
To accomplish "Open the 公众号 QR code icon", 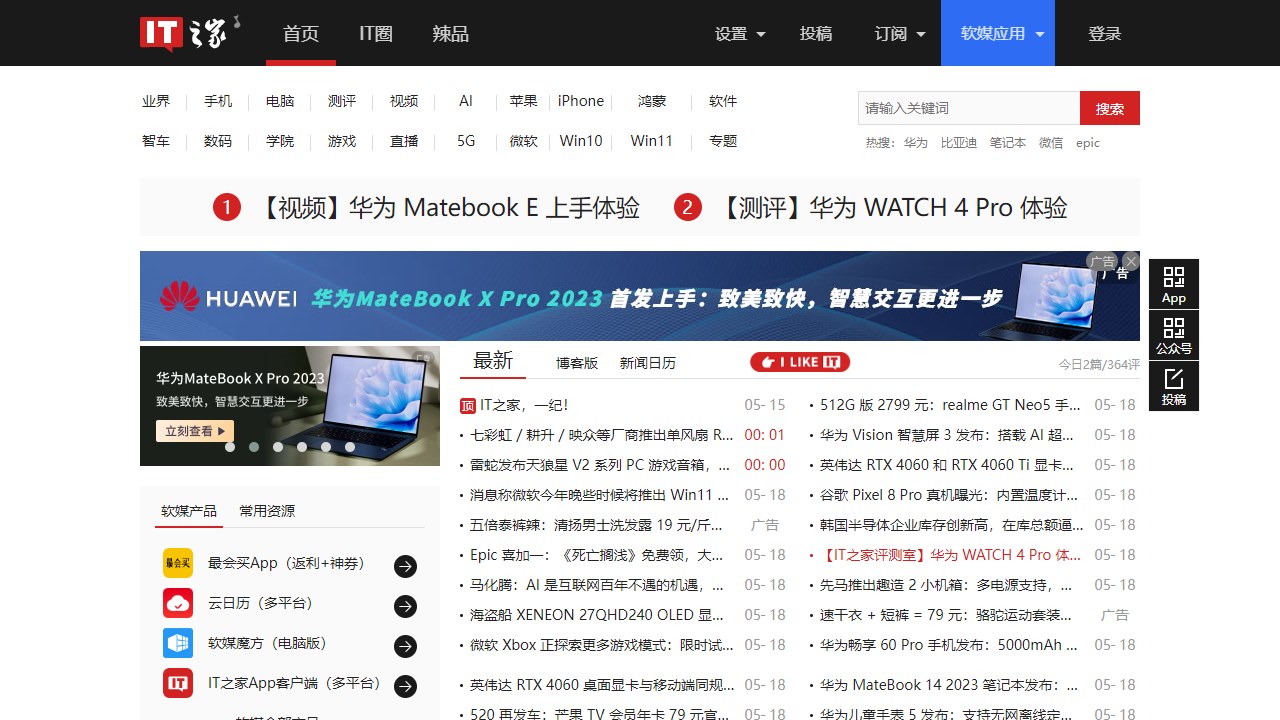I will pyautogui.click(x=1173, y=335).
